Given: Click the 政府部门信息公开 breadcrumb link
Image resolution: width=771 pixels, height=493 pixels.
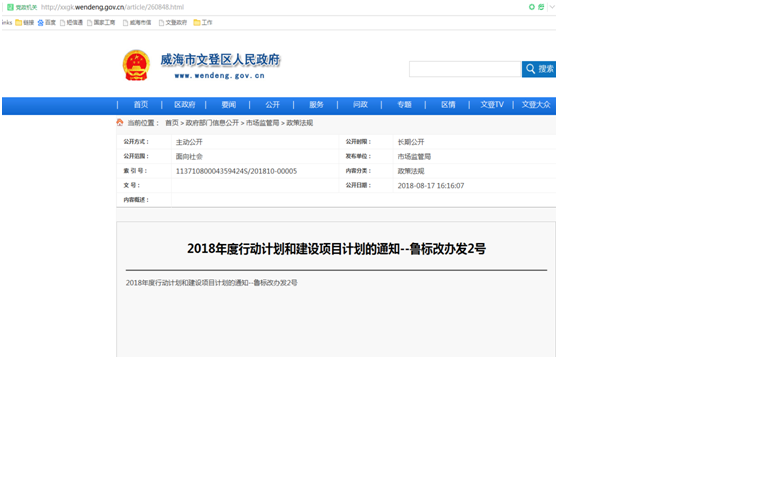Looking at the screenshot, I should click(x=212, y=123).
